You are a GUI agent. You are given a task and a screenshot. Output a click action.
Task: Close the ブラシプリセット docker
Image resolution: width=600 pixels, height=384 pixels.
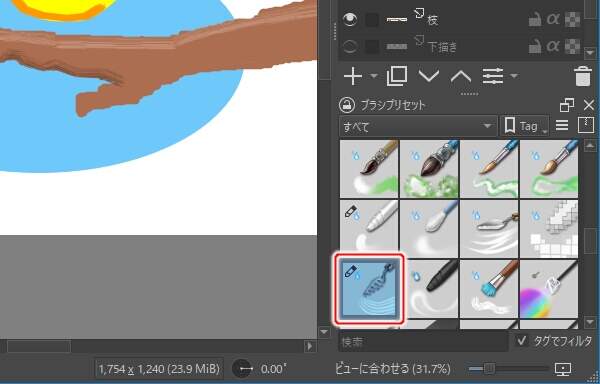pyautogui.click(x=589, y=105)
